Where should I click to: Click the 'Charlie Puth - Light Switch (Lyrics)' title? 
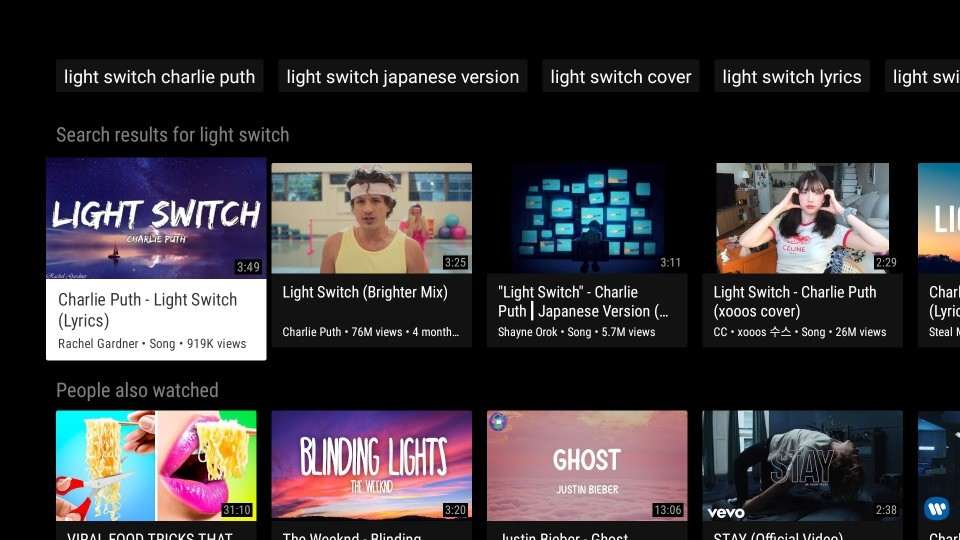148,310
